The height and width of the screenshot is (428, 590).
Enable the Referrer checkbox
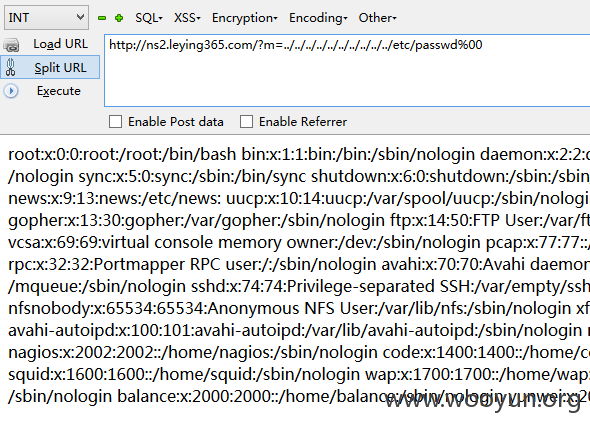pyautogui.click(x=246, y=122)
